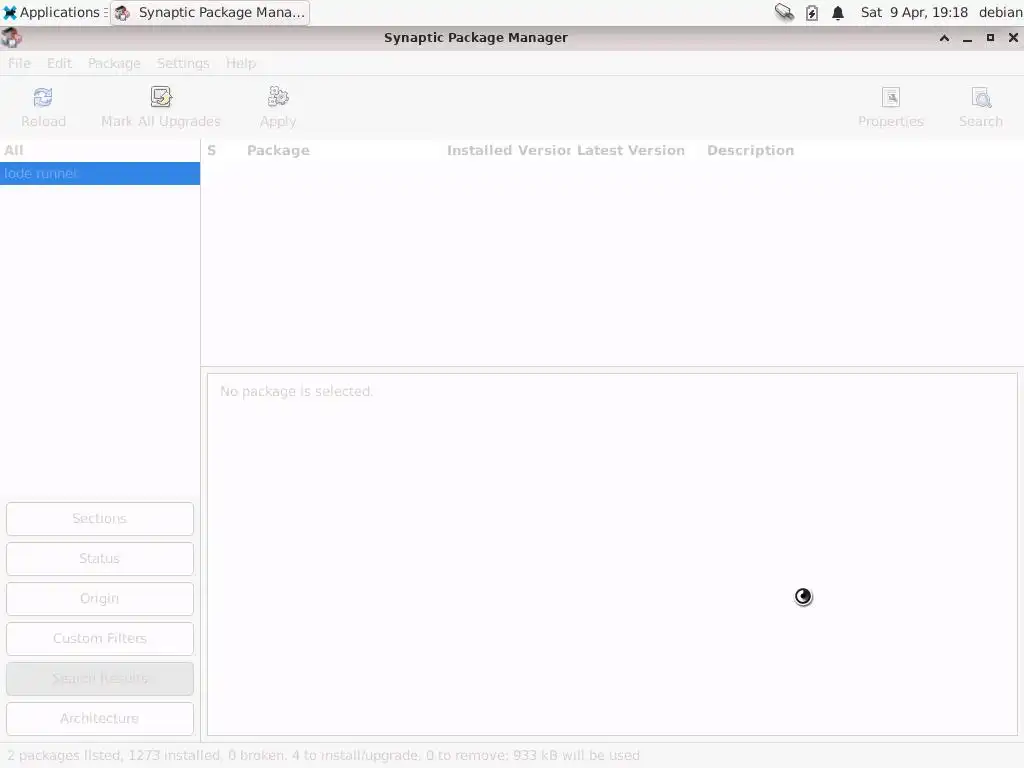Click the network connection tray icon
This screenshot has height=768, width=1024.
tap(784, 12)
